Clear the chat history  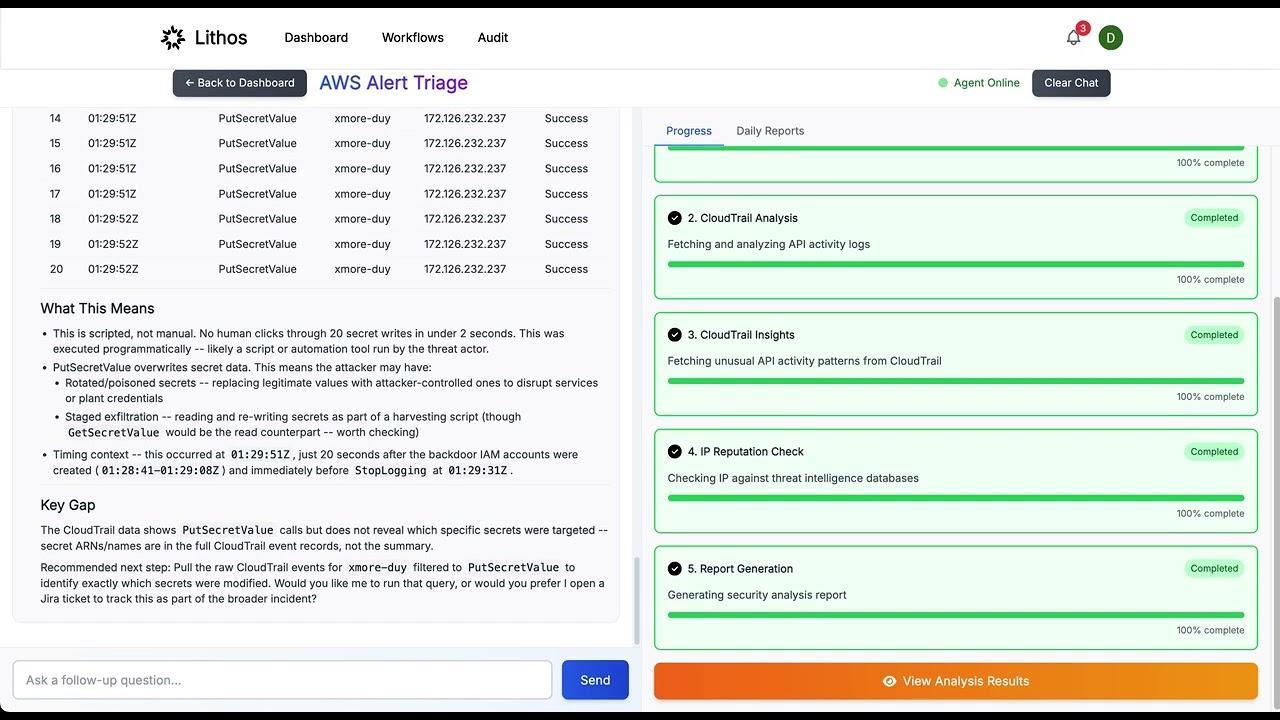coord(1071,83)
